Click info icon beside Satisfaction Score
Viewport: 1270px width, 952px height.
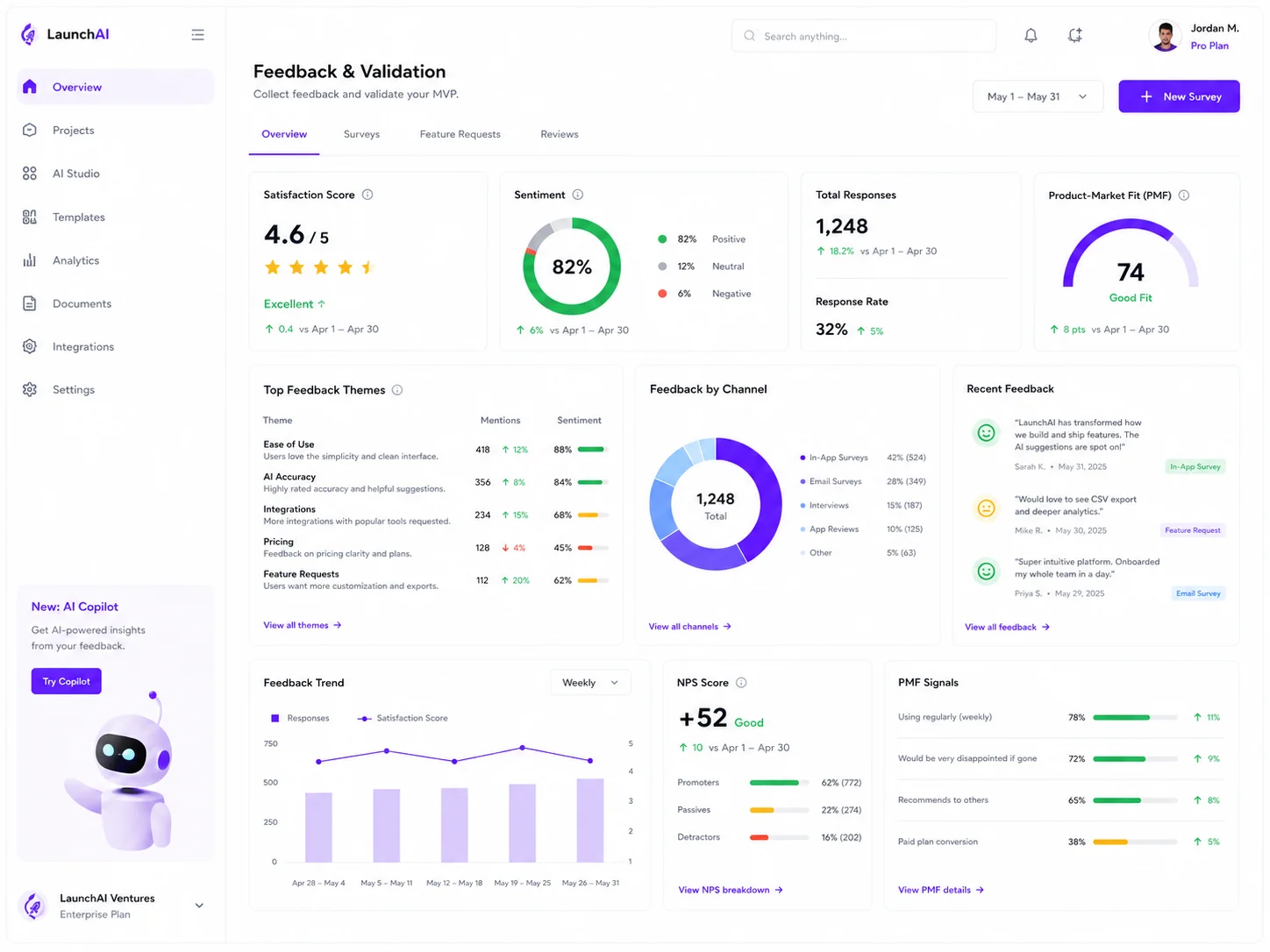tap(367, 195)
